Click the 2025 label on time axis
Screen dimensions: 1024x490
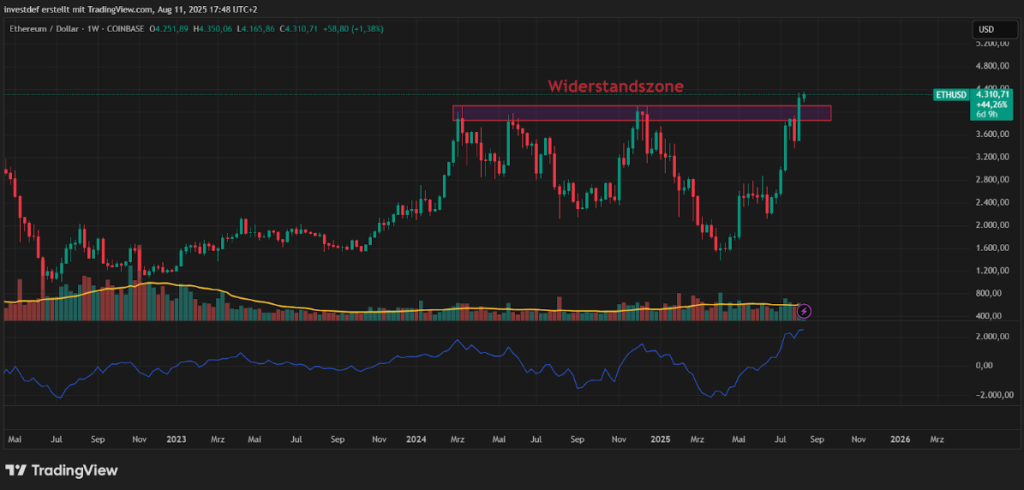point(659,438)
